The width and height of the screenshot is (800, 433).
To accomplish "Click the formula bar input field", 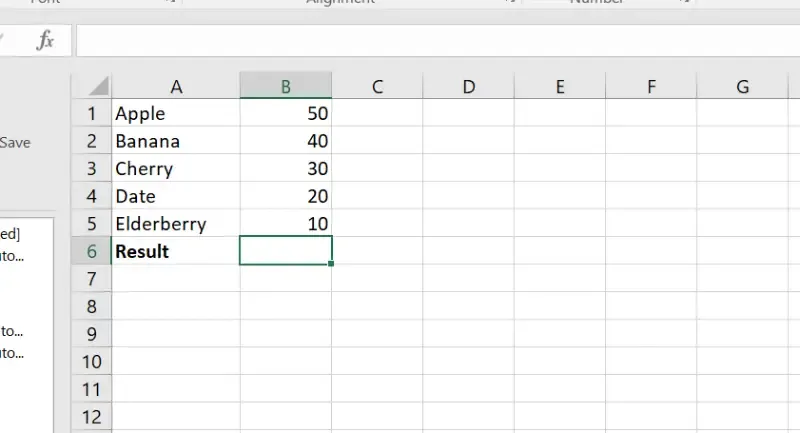I will [438, 40].
